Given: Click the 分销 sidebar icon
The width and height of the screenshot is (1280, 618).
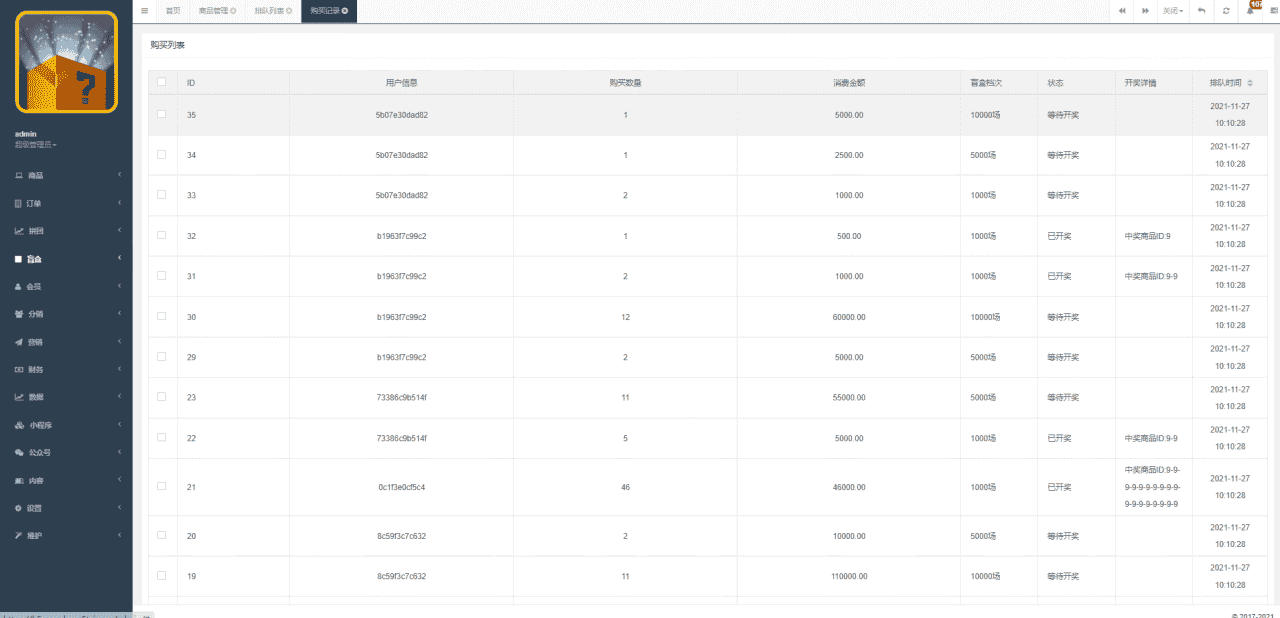Looking at the screenshot, I should point(19,314).
